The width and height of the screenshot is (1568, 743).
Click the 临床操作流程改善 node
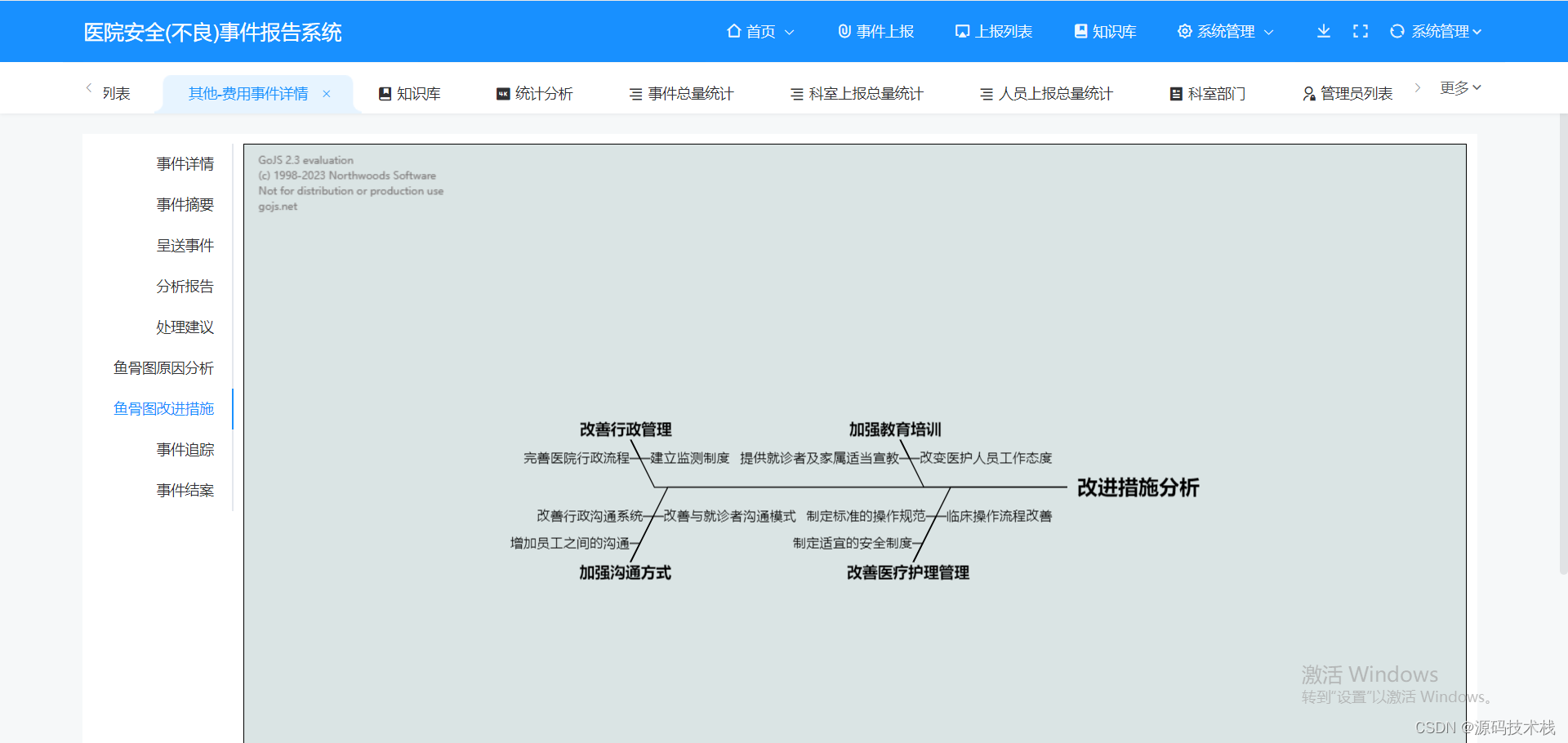click(x=1000, y=516)
